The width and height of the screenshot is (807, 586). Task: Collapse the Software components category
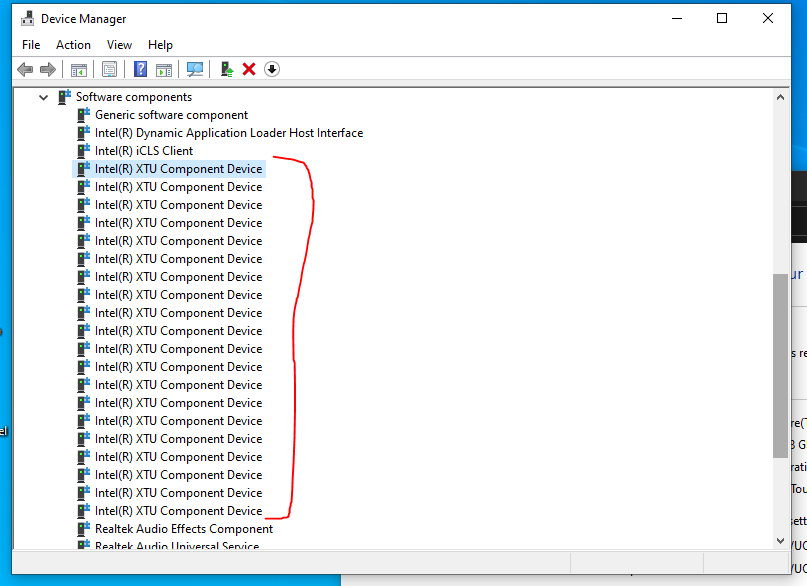pos(44,97)
